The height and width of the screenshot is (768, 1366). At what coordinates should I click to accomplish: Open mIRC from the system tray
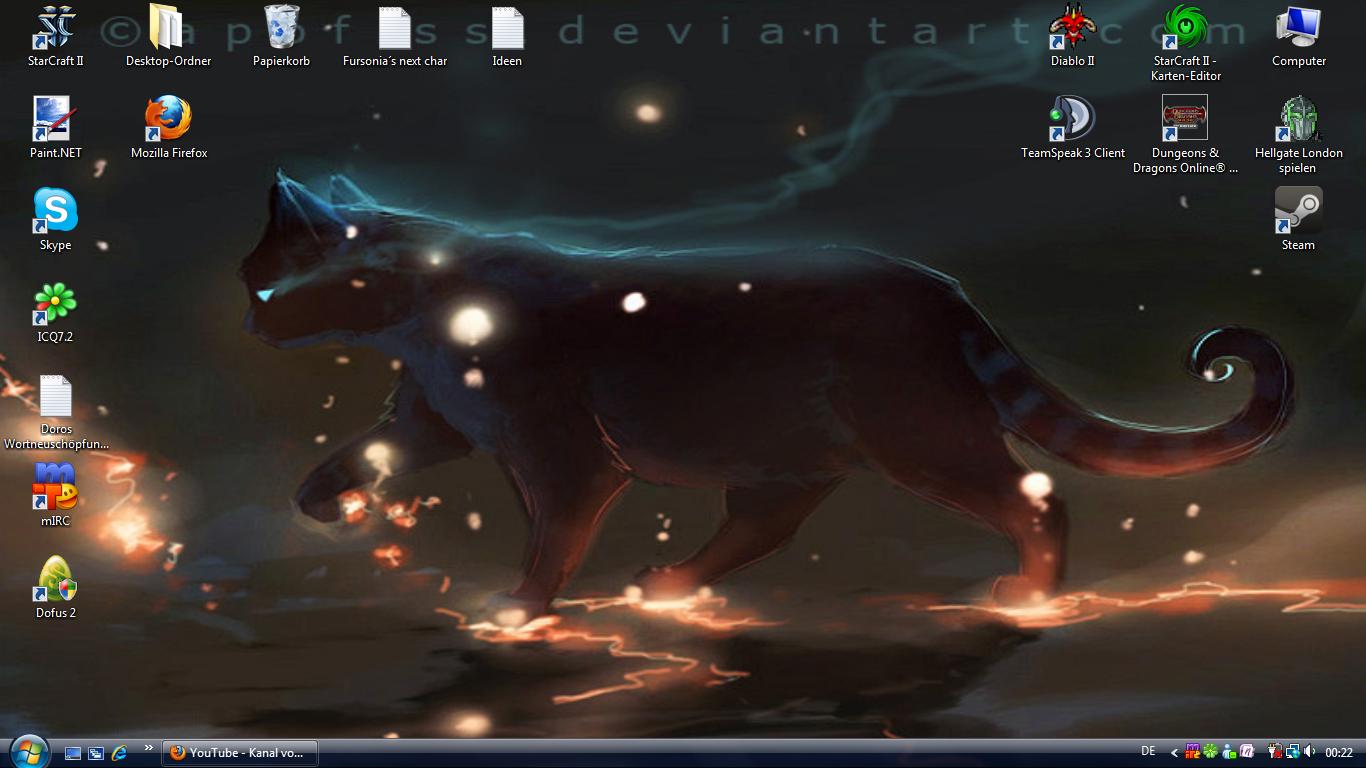coord(1192,751)
